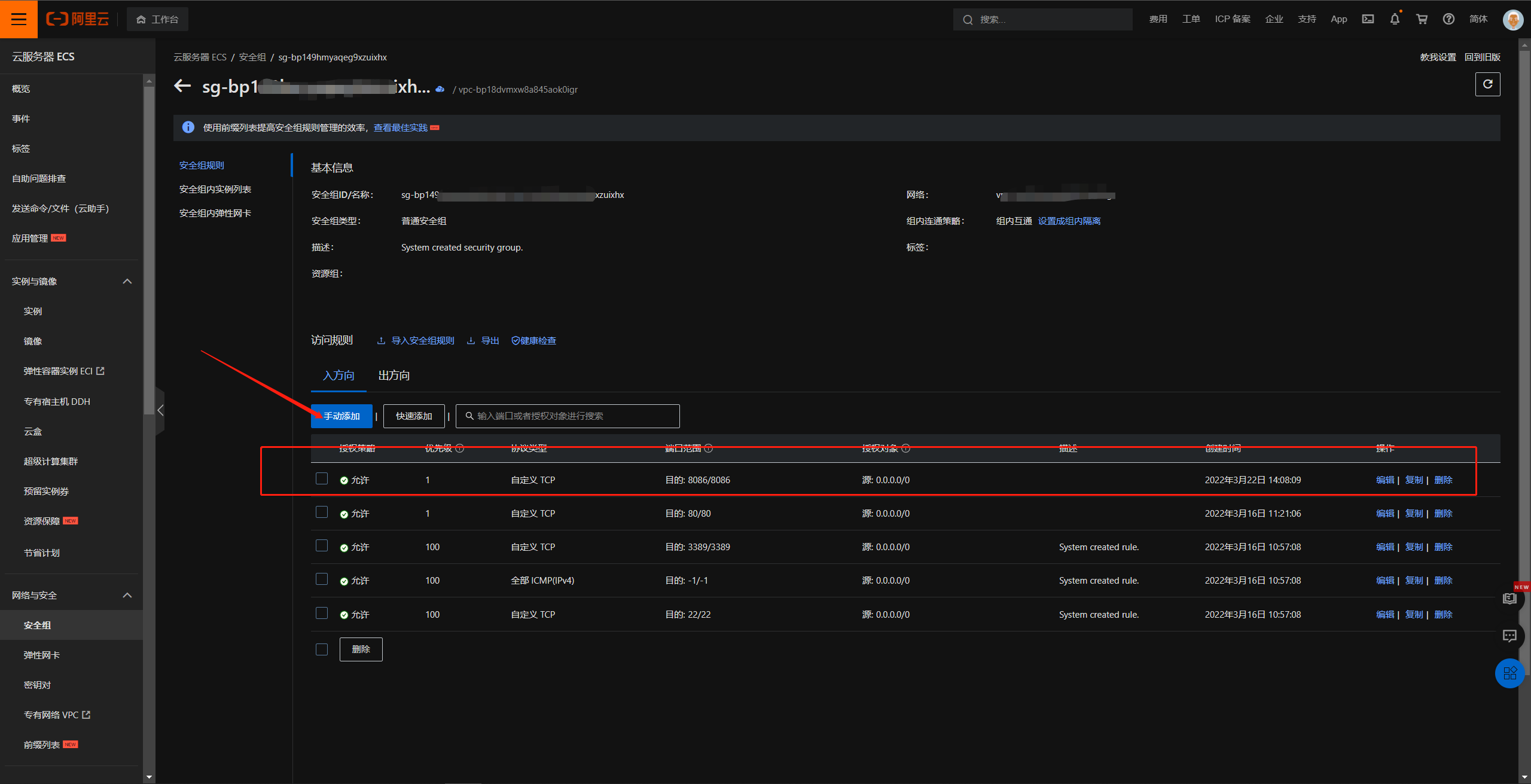Click the rule search input field

568,416
